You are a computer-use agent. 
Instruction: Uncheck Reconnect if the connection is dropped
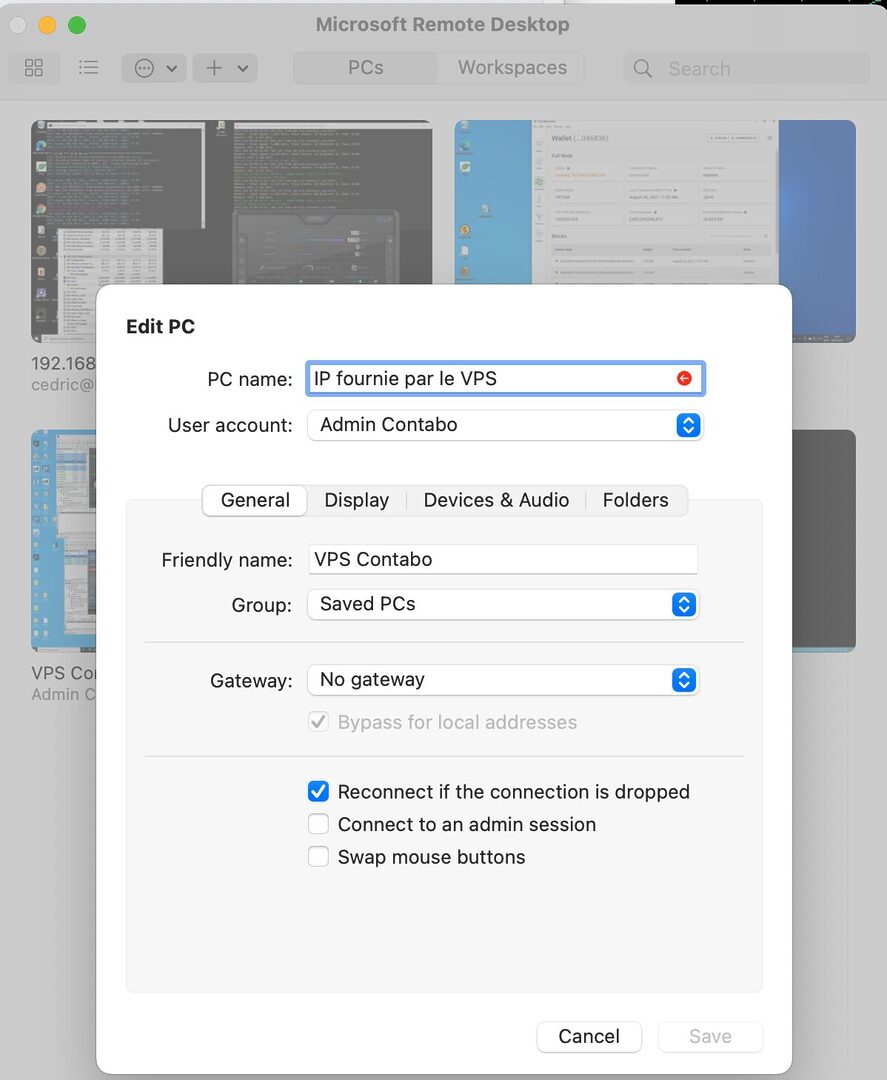pos(318,791)
